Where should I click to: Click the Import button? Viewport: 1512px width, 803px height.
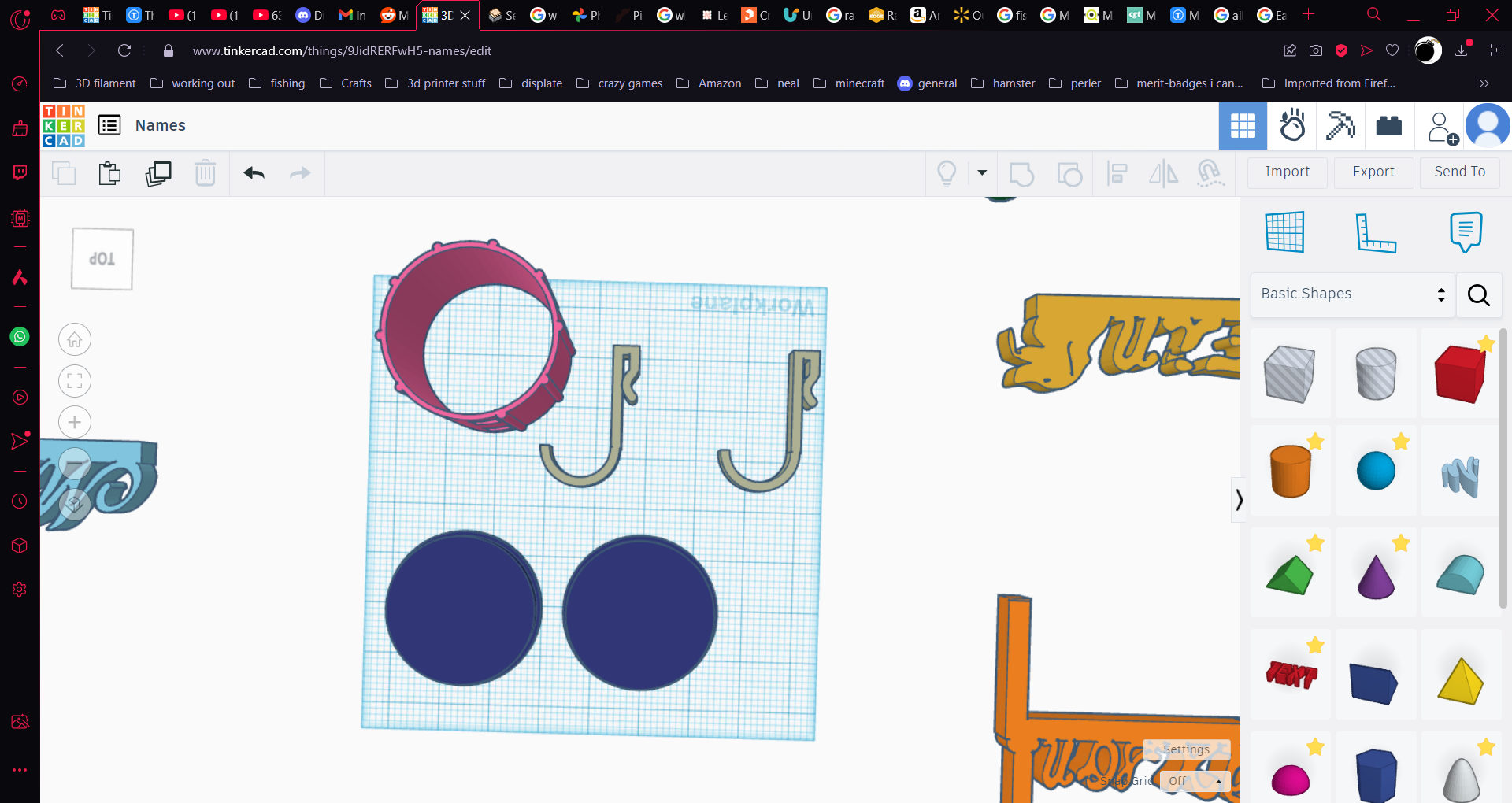coord(1288,172)
